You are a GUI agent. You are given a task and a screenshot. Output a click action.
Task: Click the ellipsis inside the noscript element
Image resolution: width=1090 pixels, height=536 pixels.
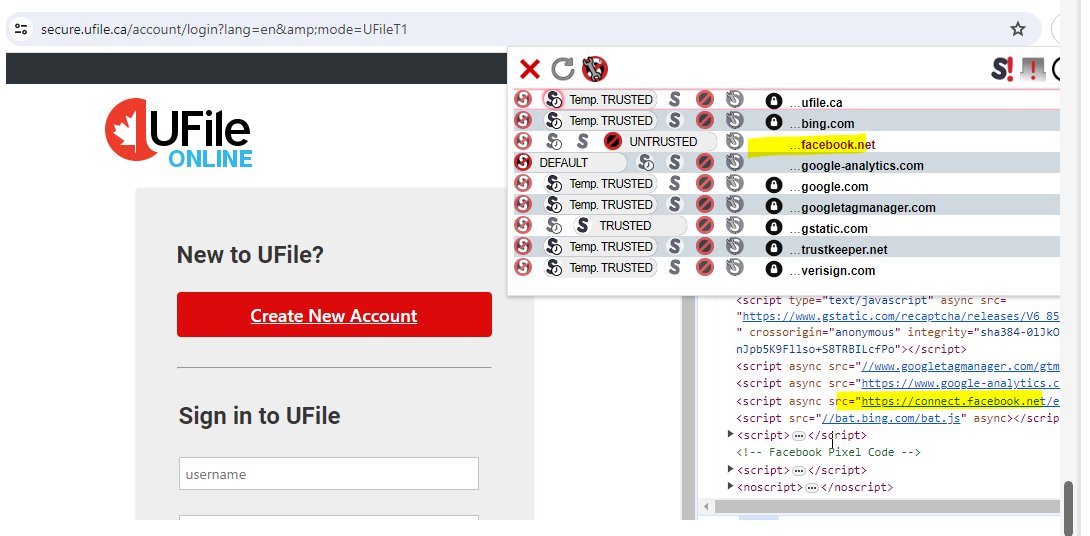click(811, 488)
